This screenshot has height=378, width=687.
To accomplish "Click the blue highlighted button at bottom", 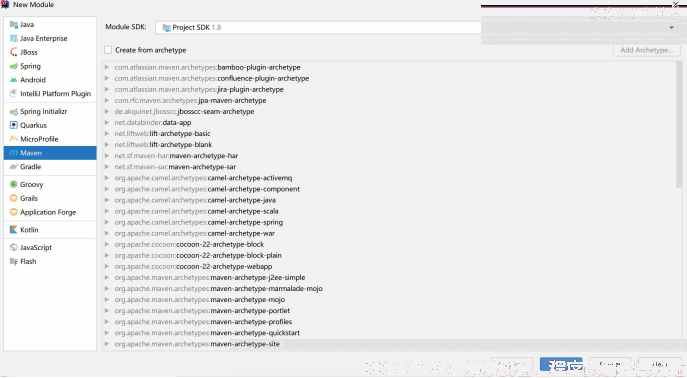I will (561, 364).
